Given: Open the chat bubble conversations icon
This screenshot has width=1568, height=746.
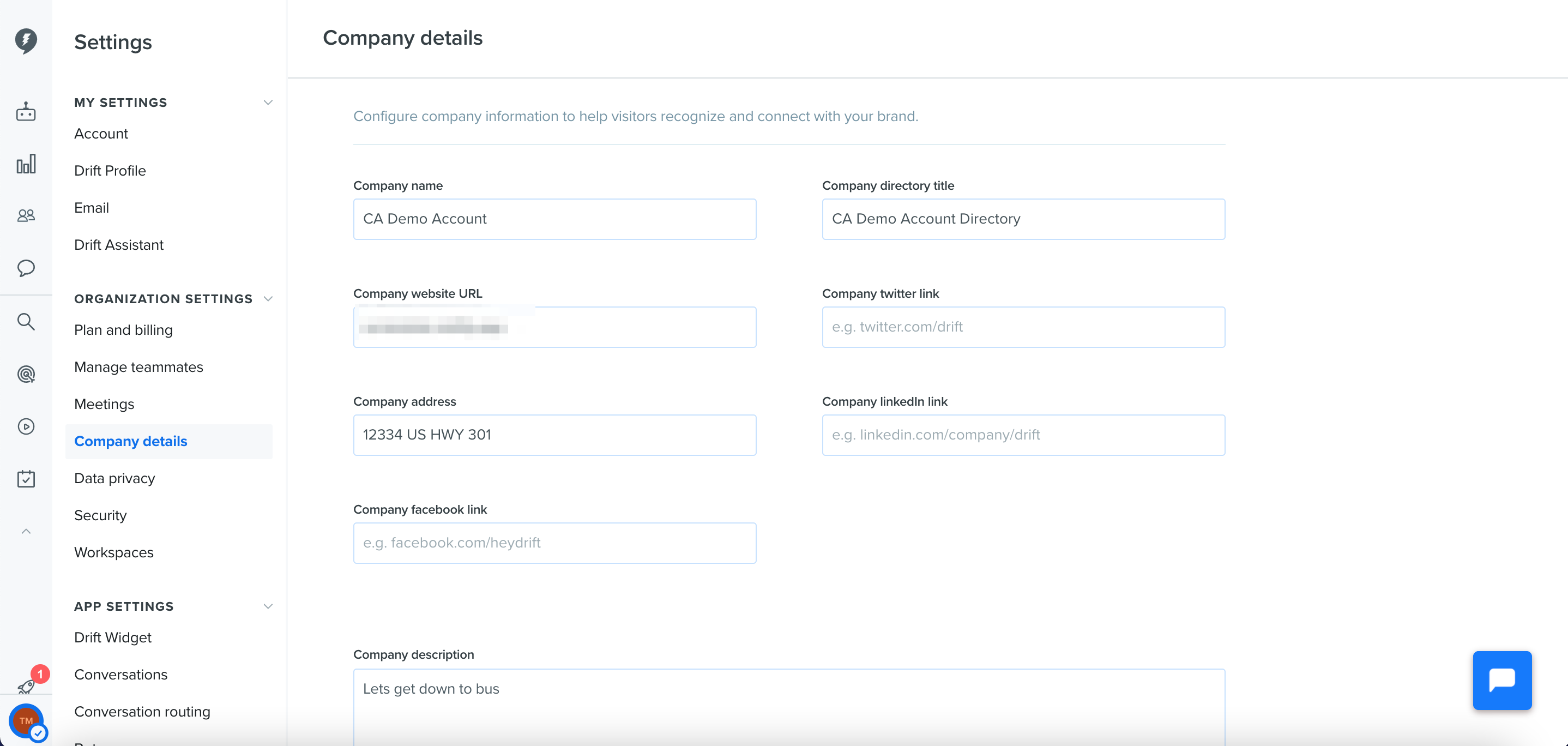Looking at the screenshot, I should (x=26, y=268).
